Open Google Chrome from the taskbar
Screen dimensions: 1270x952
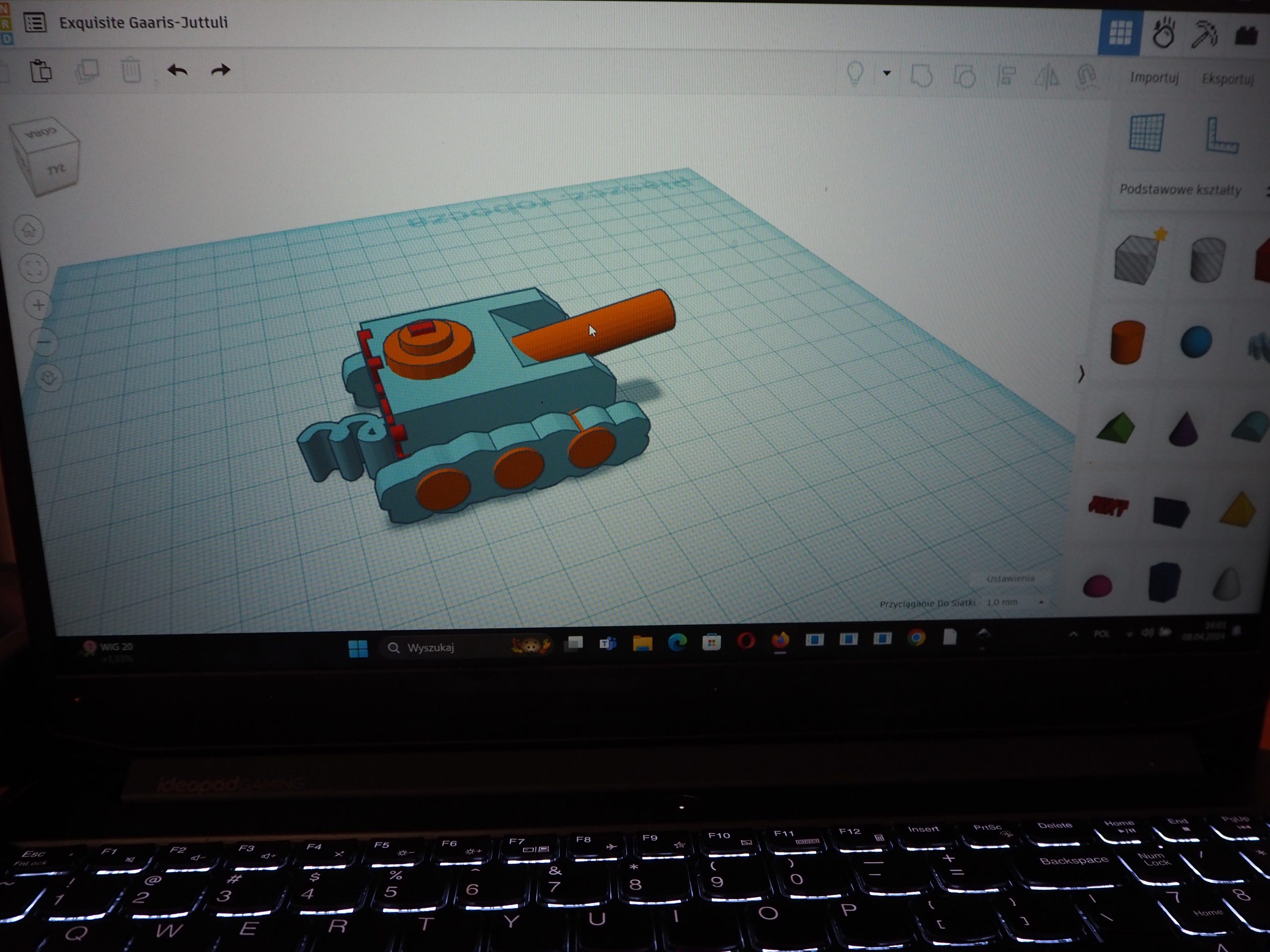(x=917, y=638)
